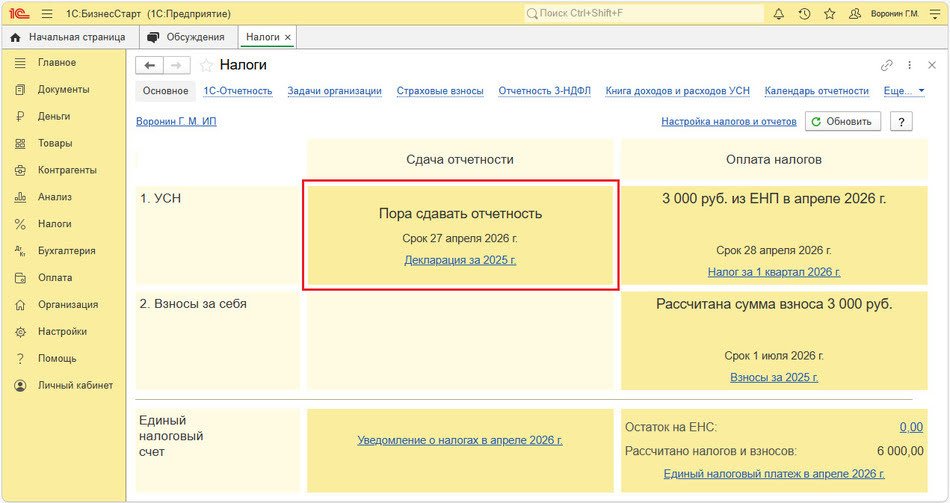950x503 pixels.
Task: Click the 0,00 ЕНС balance link
Action: (911, 427)
